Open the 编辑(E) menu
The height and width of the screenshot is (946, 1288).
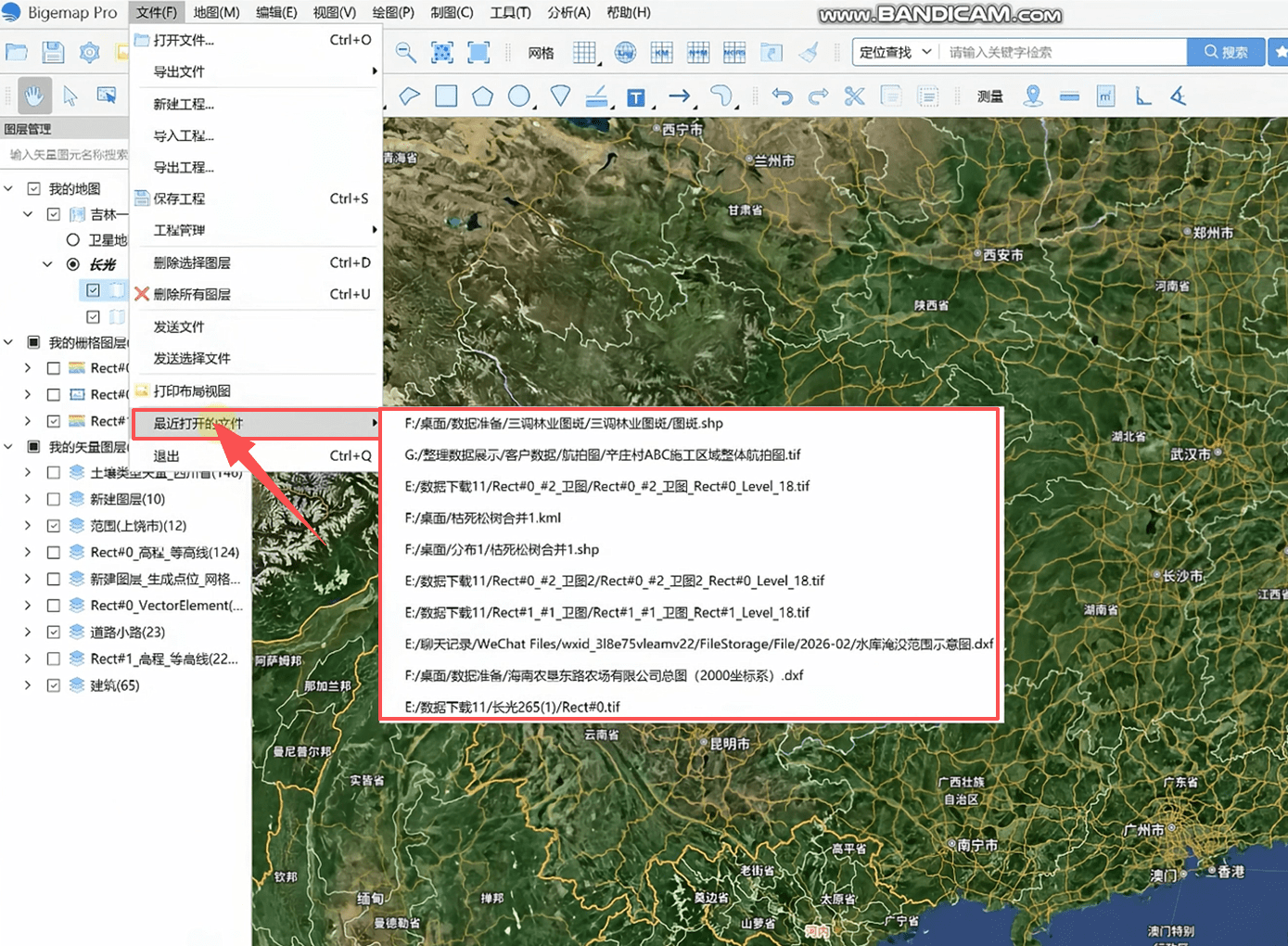tap(276, 12)
